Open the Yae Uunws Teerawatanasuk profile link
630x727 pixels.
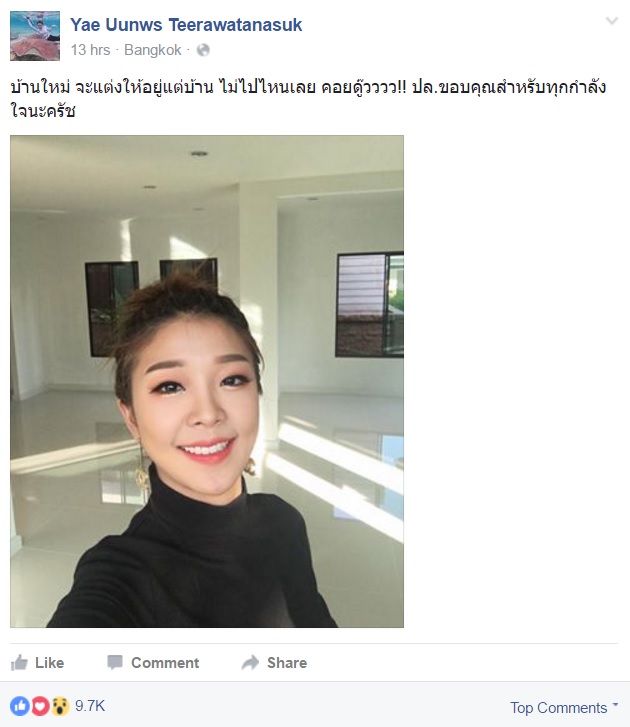tap(186, 25)
